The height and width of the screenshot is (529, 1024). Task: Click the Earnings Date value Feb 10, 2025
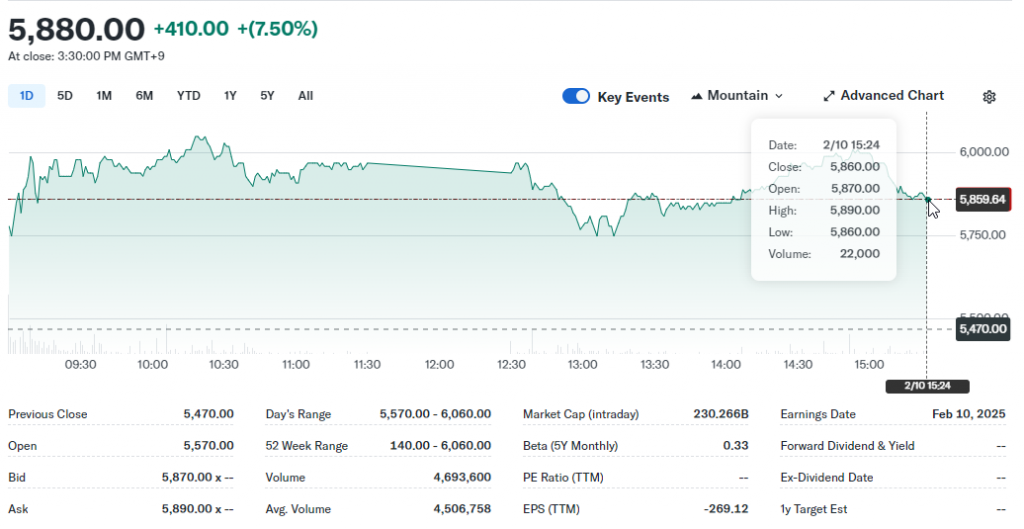coord(968,414)
